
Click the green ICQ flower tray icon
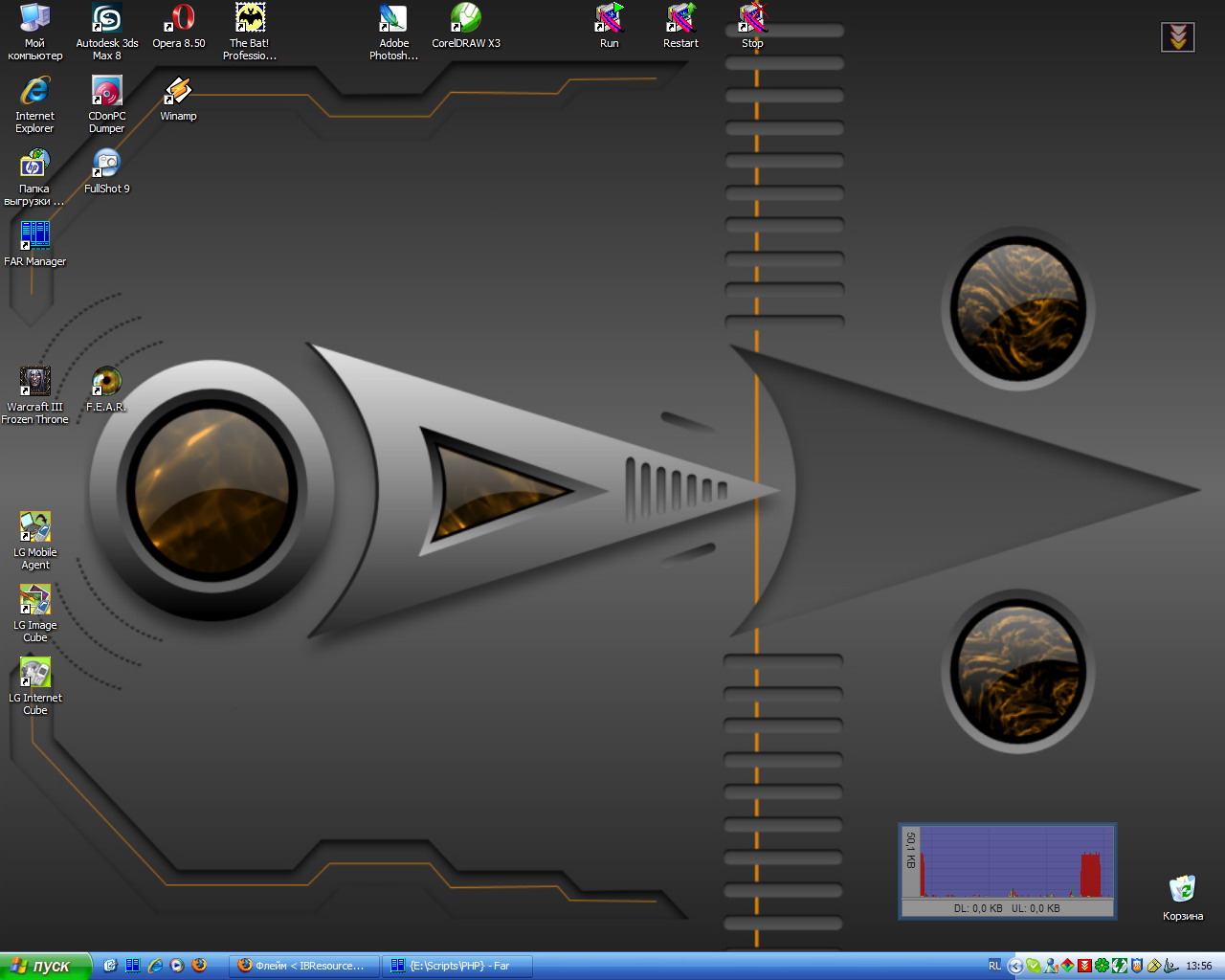click(1102, 966)
